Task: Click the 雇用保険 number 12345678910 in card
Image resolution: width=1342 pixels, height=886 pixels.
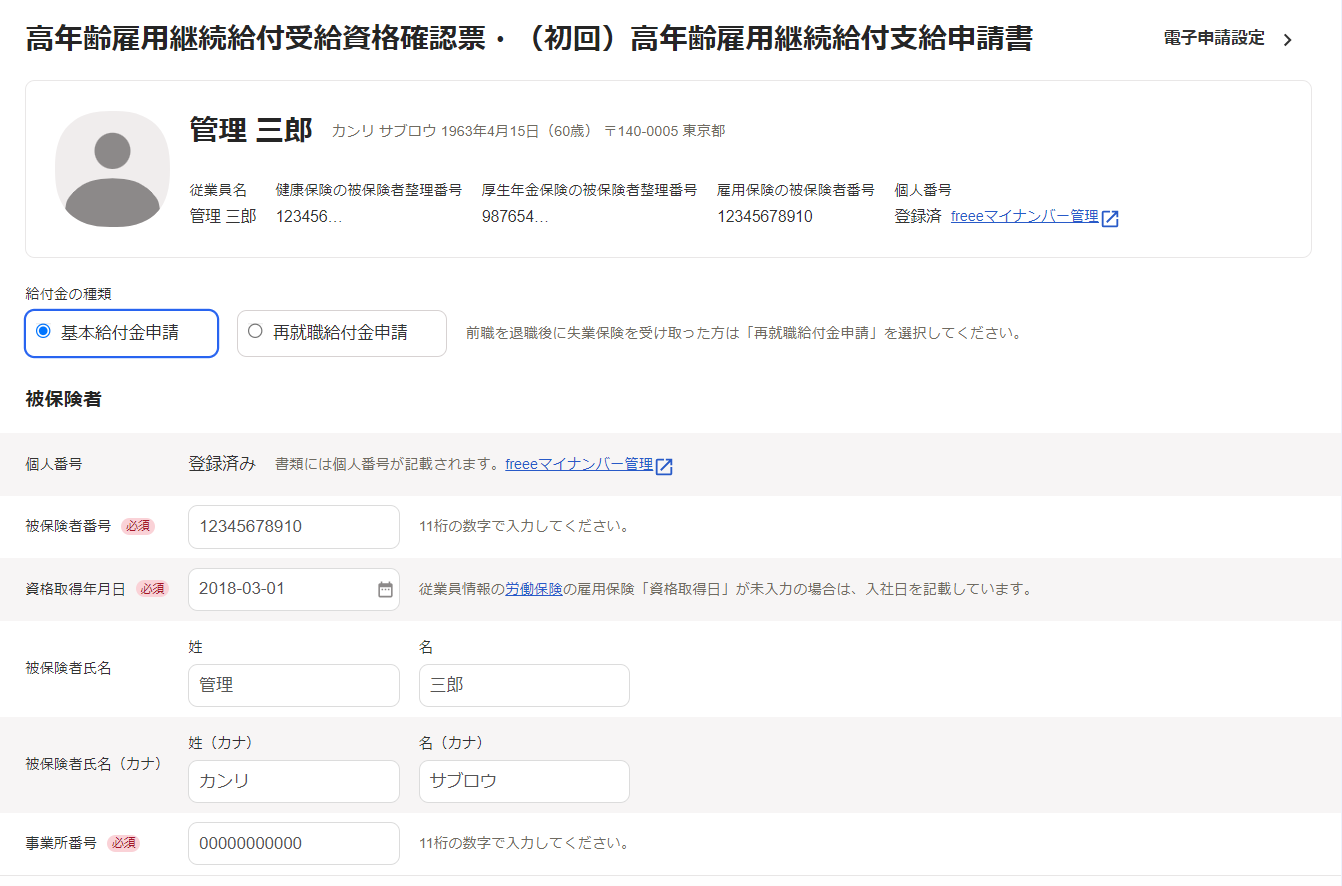Action: (765, 216)
